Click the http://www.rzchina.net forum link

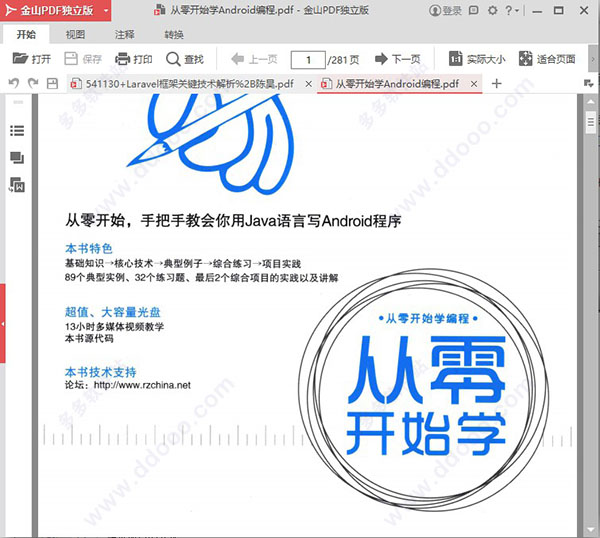tap(142, 385)
